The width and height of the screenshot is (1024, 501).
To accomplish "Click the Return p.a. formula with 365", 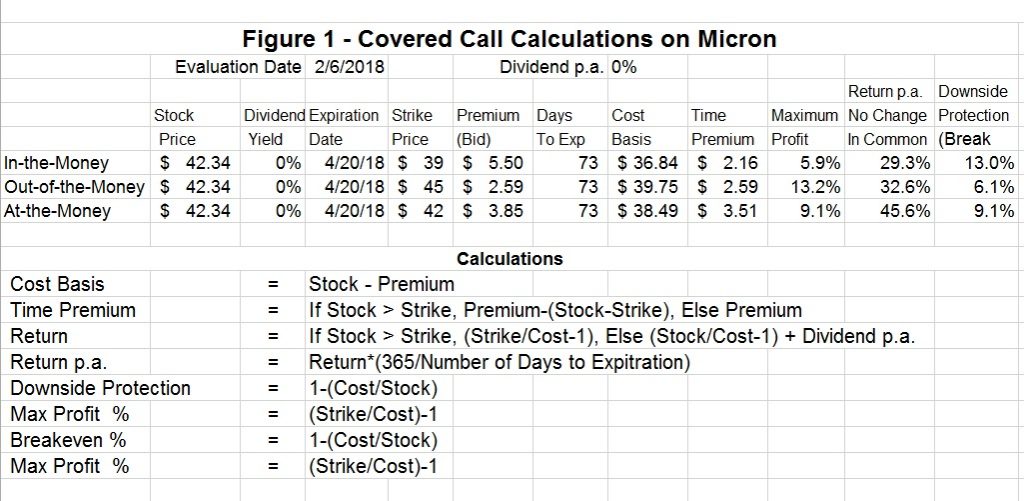I will coord(500,362).
